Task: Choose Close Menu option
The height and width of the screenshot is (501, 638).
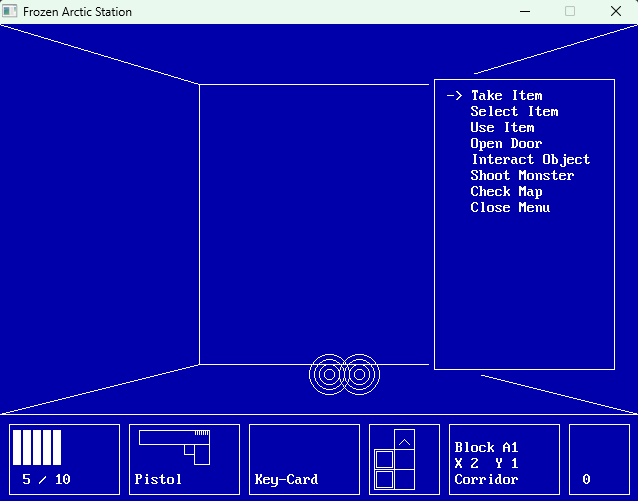Action: (x=510, y=208)
